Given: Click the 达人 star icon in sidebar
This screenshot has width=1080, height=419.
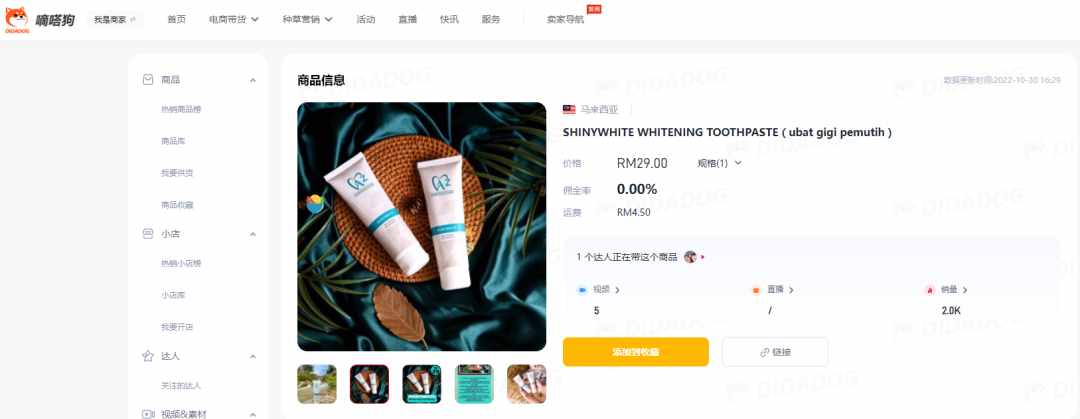Looking at the screenshot, I should (147, 356).
